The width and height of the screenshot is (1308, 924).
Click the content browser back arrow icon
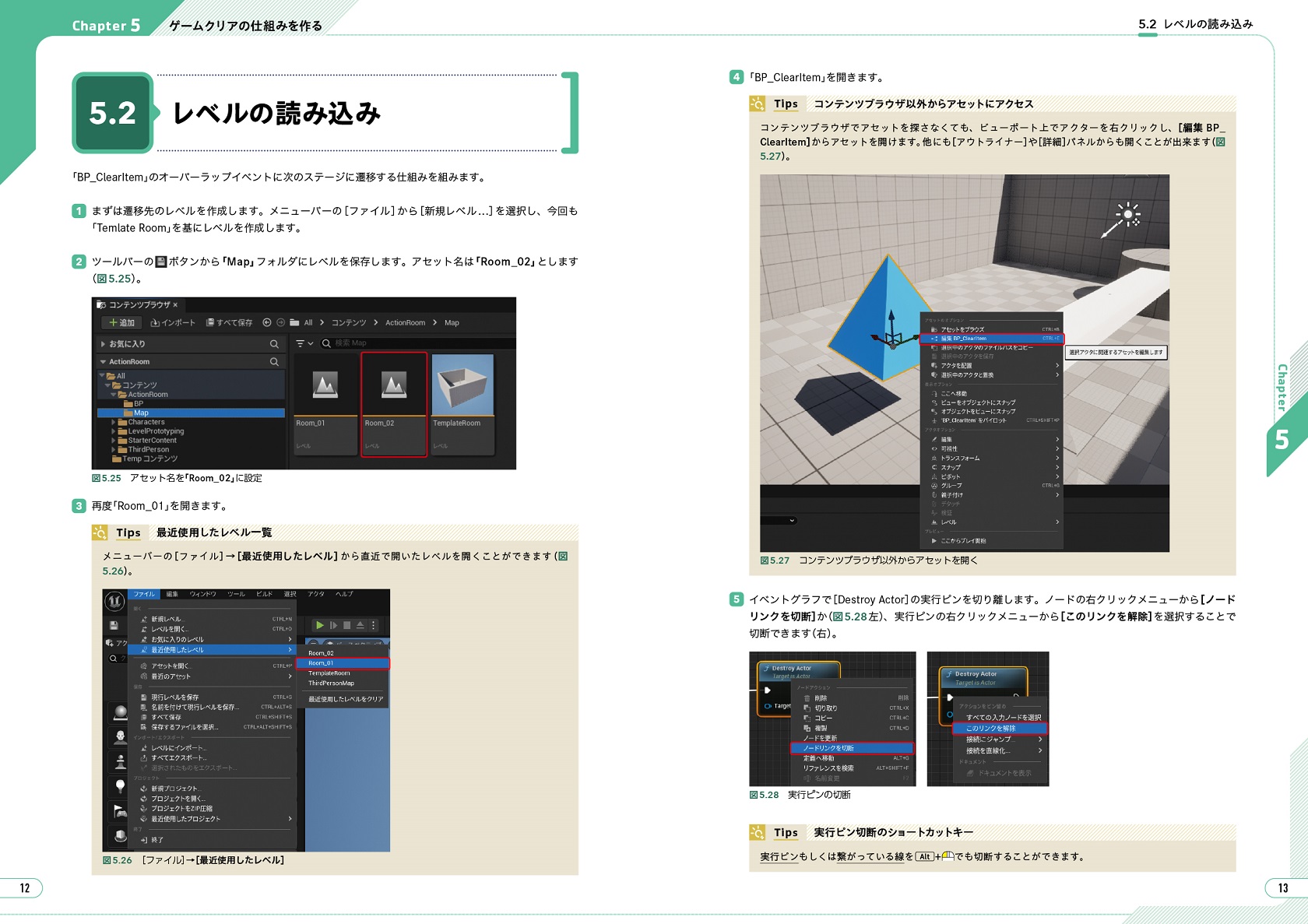(267, 322)
